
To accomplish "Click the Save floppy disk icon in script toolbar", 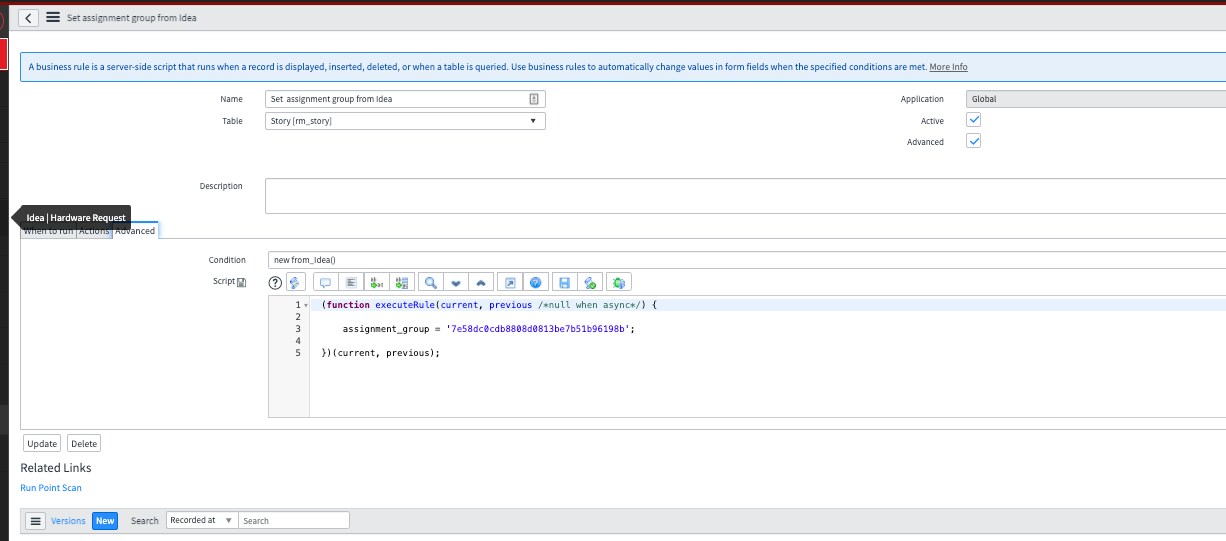I will click(x=564, y=283).
